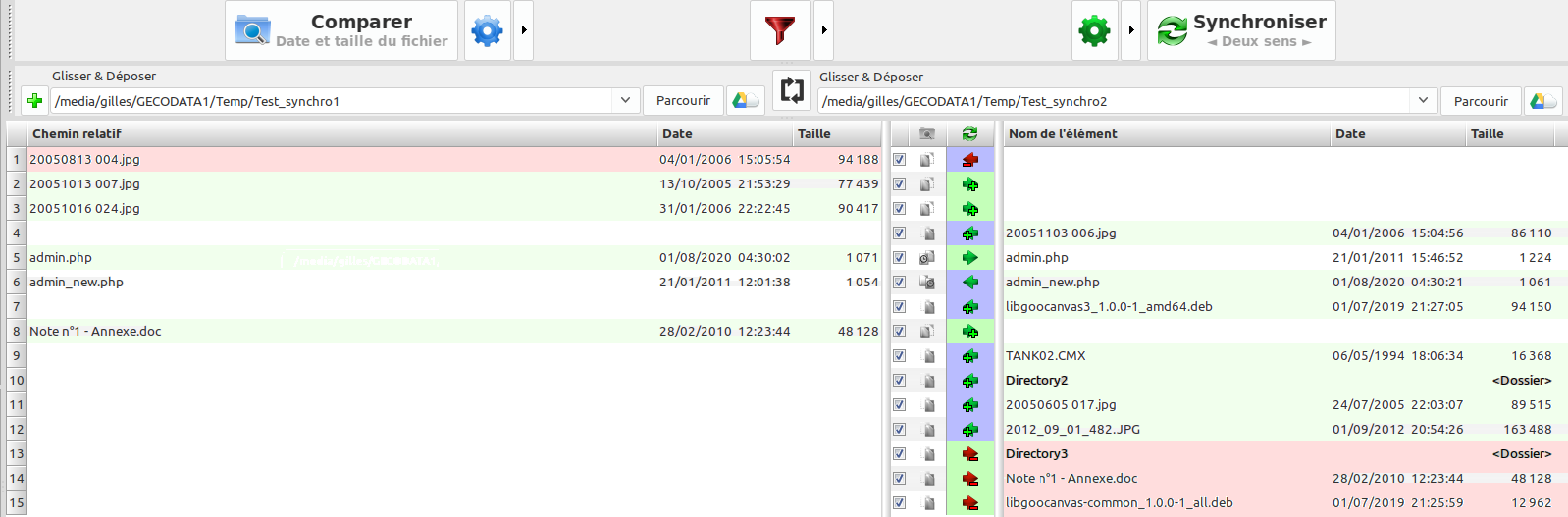
Task: Sort left list by Taille column
Action: [837, 133]
